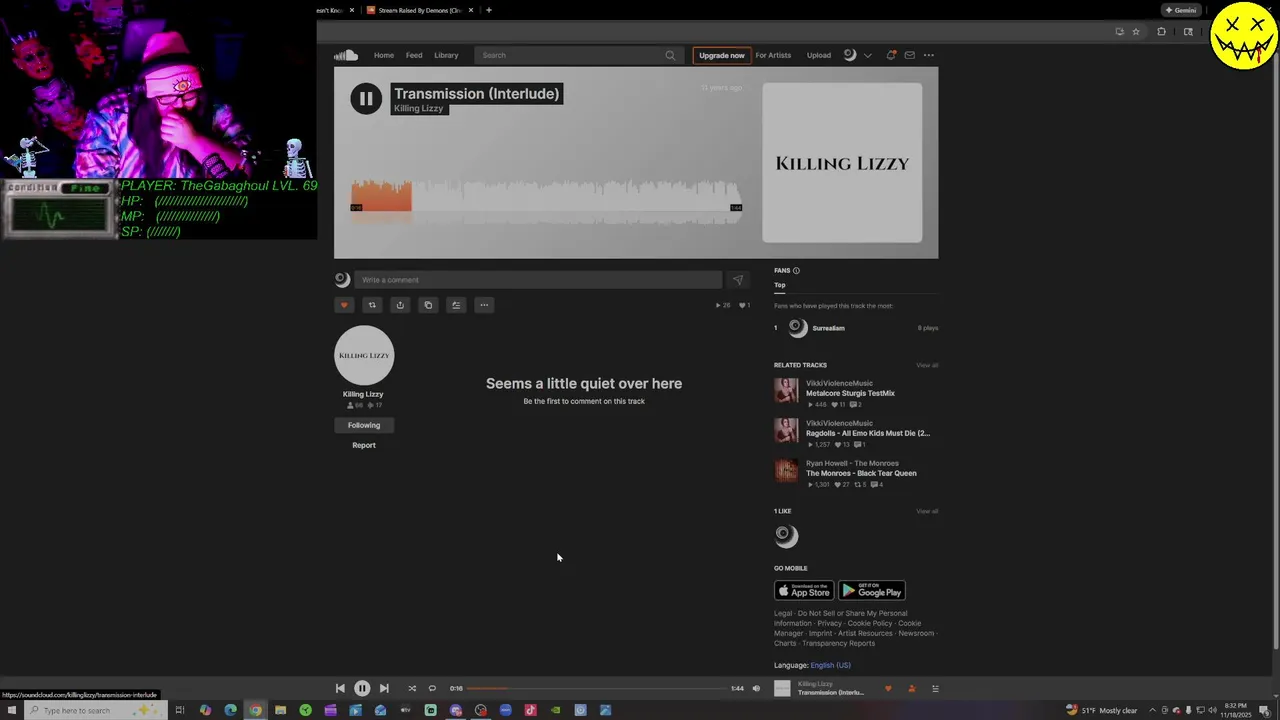The image size is (1280, 720).
Task: Open For Artists page
Action: [773, 55]
